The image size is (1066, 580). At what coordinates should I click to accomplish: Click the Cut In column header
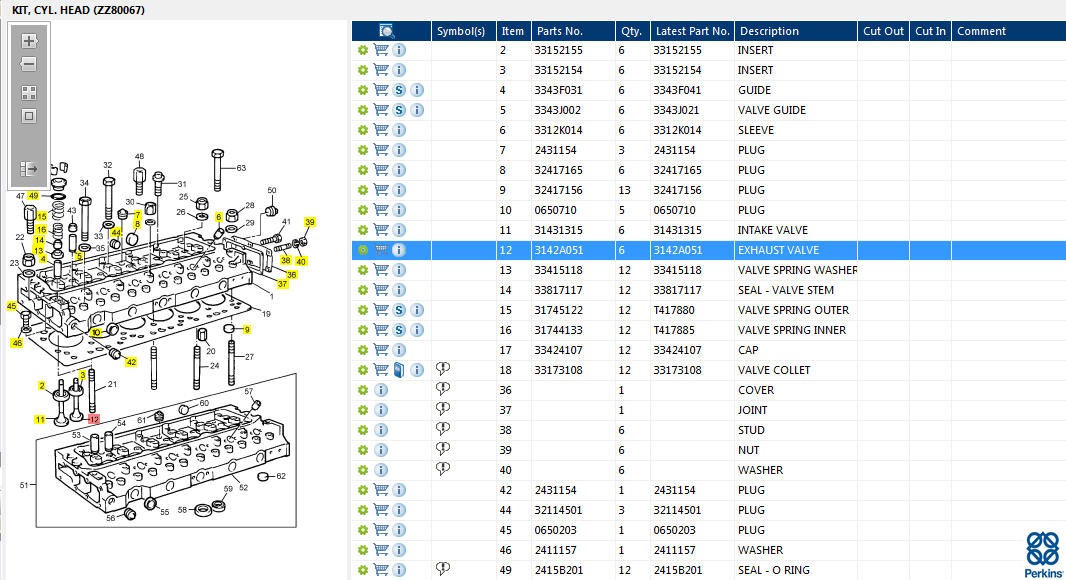930,31
